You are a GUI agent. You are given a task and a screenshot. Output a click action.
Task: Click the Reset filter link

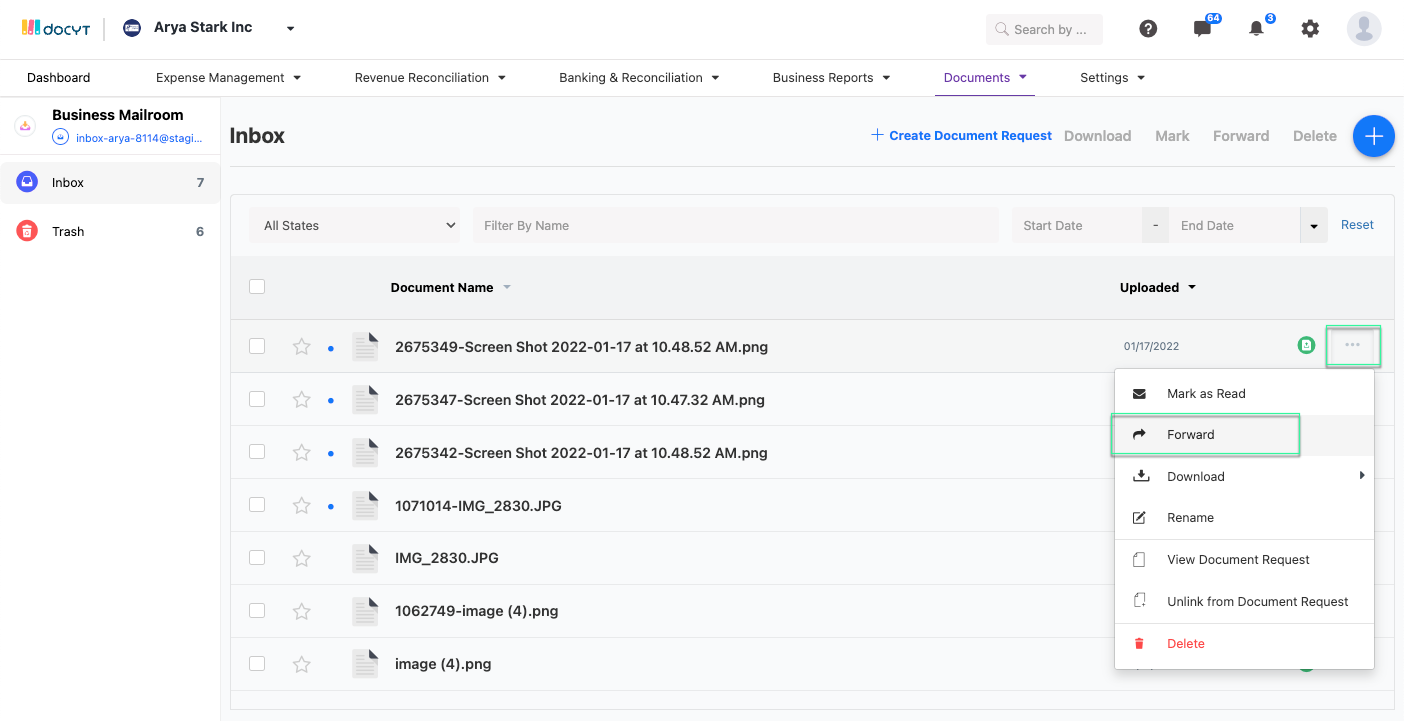point(1357,225)
